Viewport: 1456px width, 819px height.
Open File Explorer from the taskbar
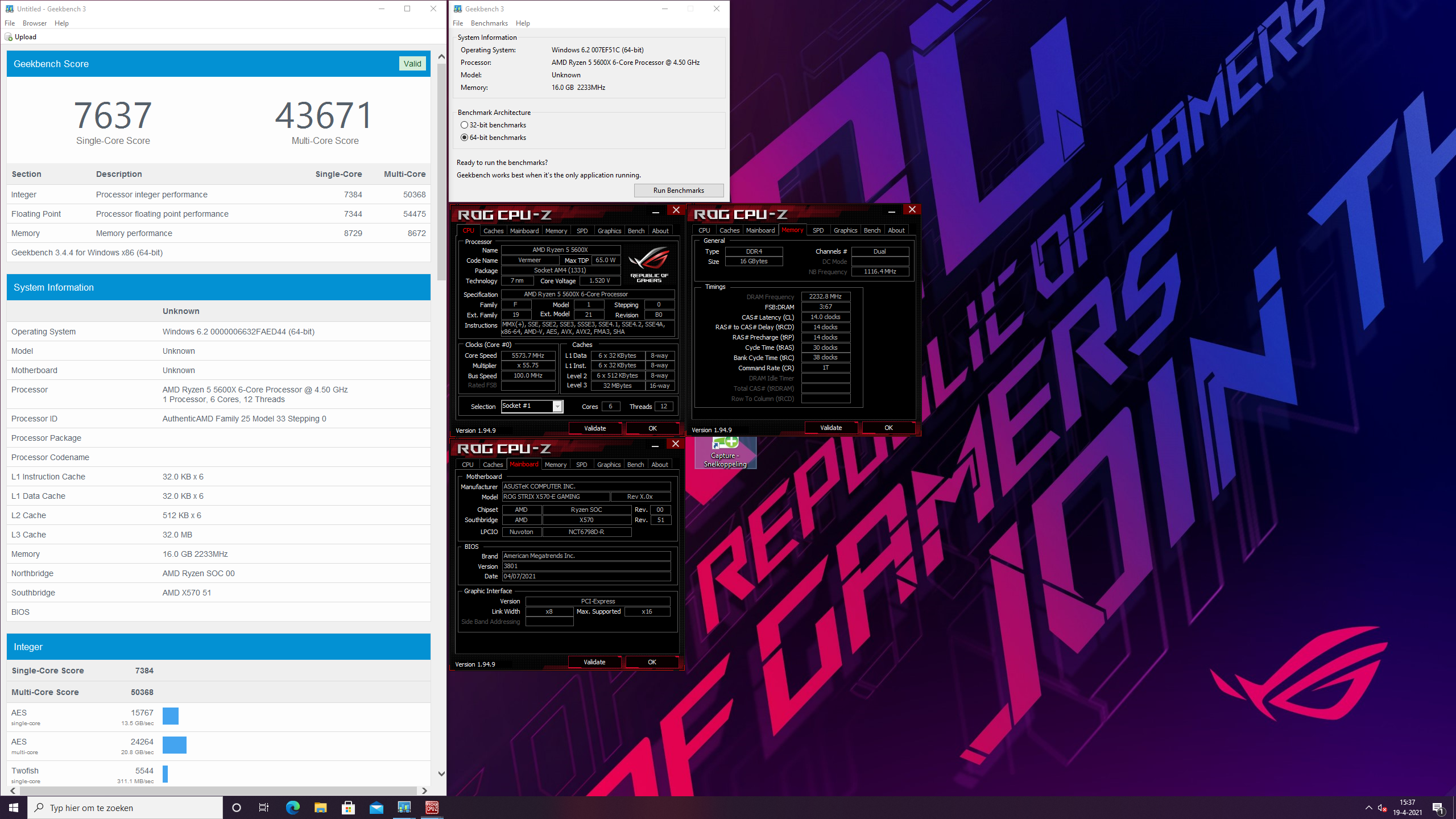point(320,808)
